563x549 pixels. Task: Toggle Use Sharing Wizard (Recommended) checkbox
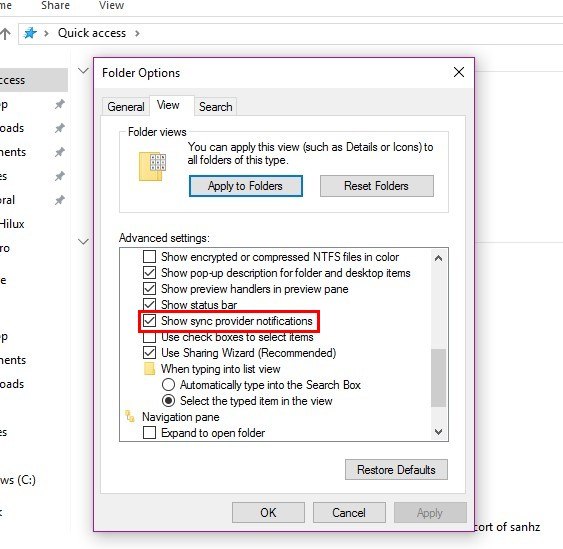pos(149,353)
